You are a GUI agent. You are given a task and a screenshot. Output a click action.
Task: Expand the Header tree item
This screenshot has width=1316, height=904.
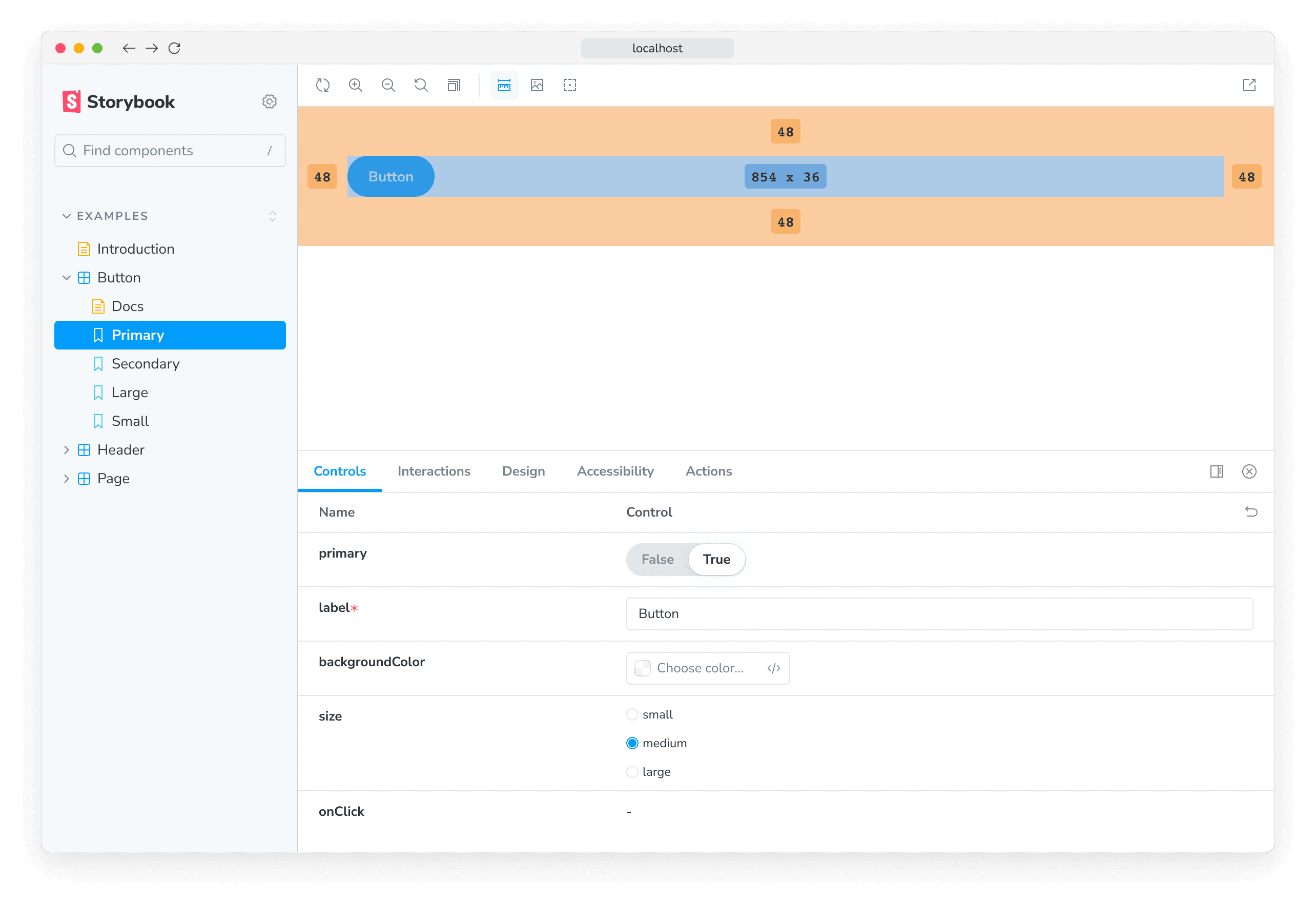(66, 449)
